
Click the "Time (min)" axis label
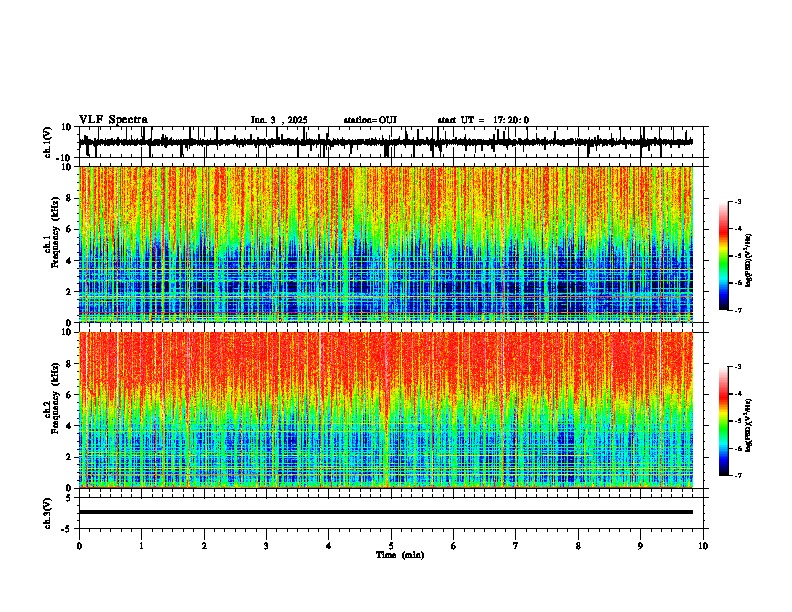click(400, 555)
